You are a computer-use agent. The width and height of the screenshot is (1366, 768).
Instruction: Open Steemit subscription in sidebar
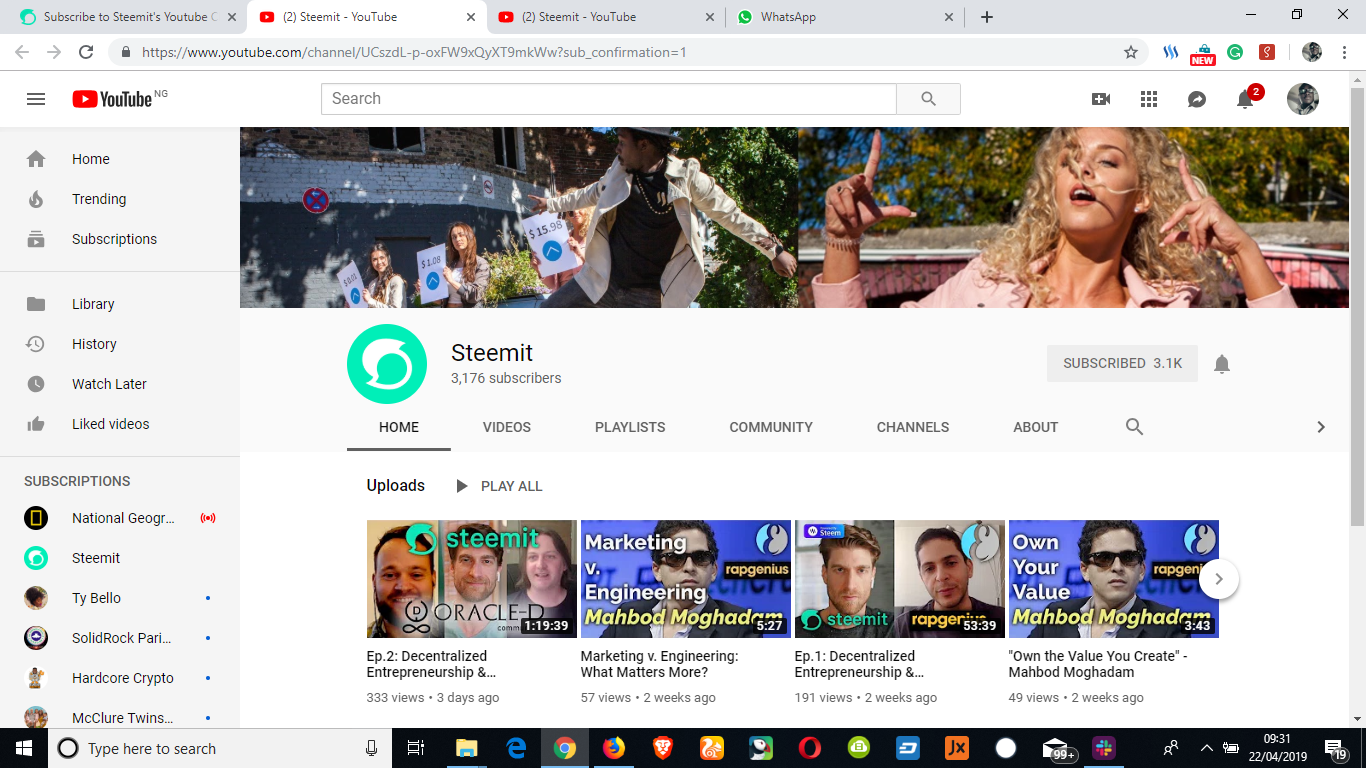point(120,558)
